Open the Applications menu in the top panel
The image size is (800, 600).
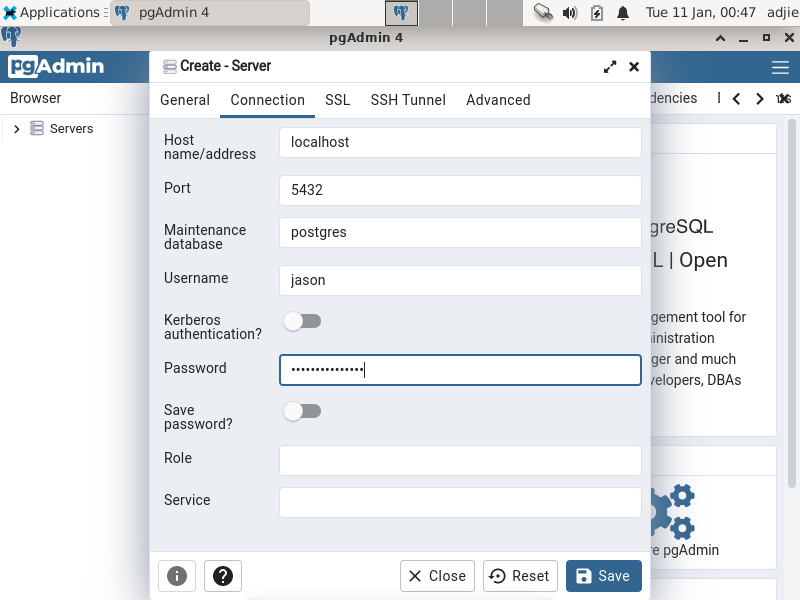pyautogui.click(x=54, y=12)
